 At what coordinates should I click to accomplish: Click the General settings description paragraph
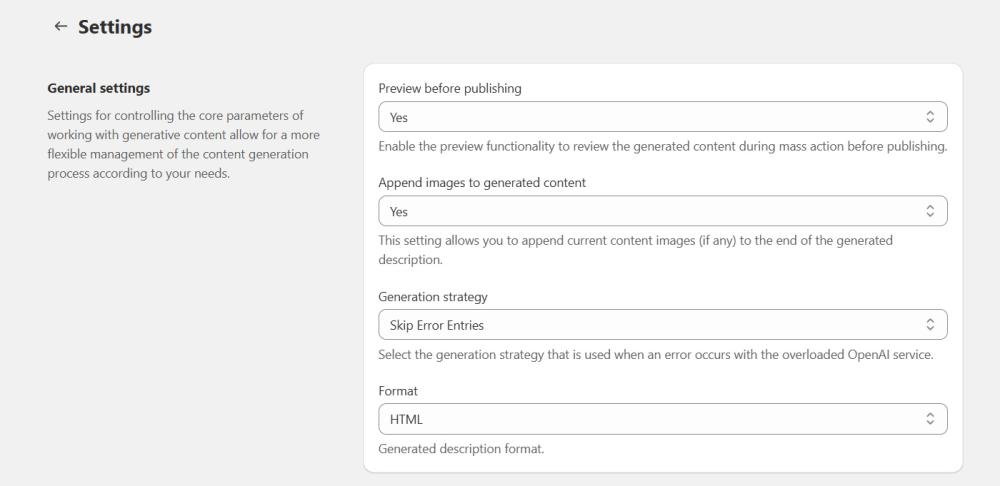(180, 145)
